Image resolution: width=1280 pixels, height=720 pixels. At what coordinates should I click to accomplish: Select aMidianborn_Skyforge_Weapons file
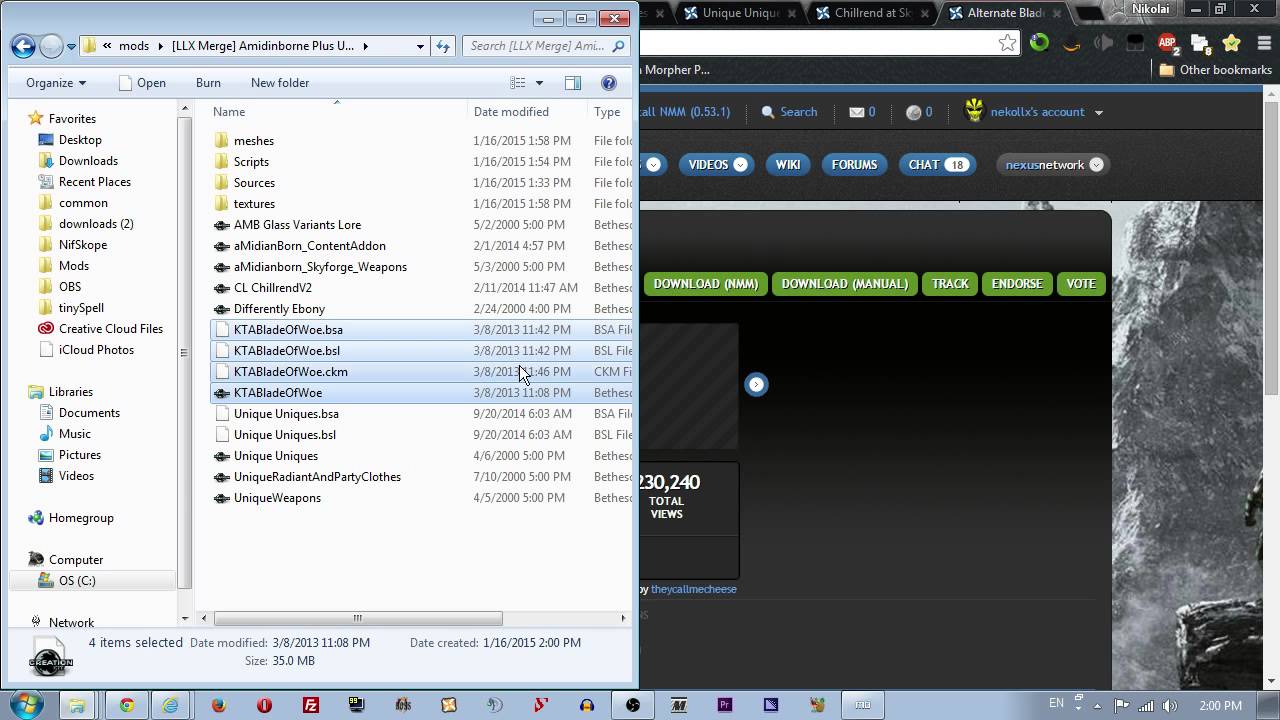[x=320, y=267]
